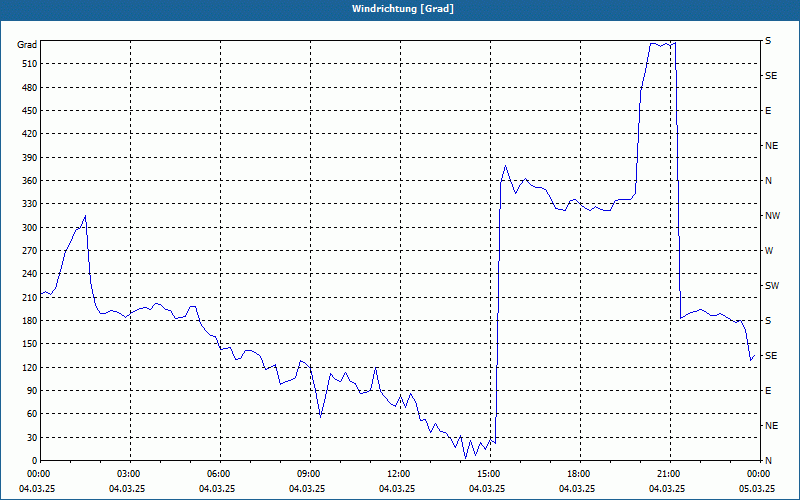Pick the 12:00 time axis label

[x=397, y=474]
